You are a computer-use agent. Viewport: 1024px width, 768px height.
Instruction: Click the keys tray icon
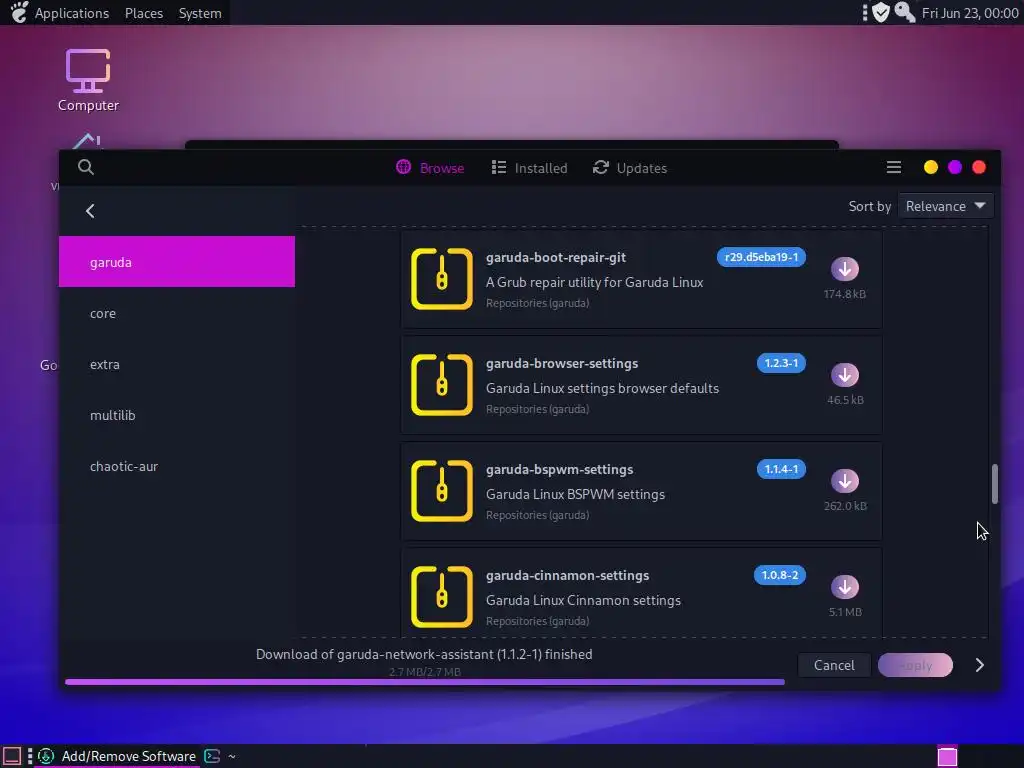[904, 12]
